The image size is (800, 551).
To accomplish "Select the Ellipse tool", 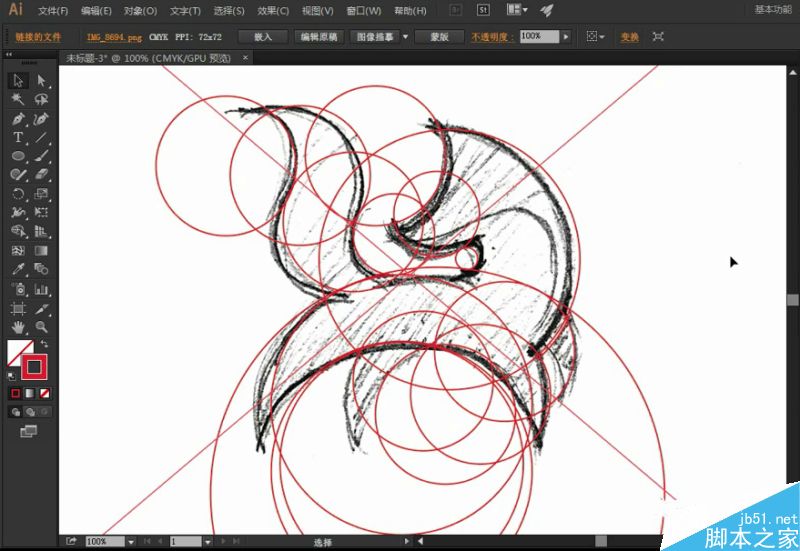I will coord(18,156).
